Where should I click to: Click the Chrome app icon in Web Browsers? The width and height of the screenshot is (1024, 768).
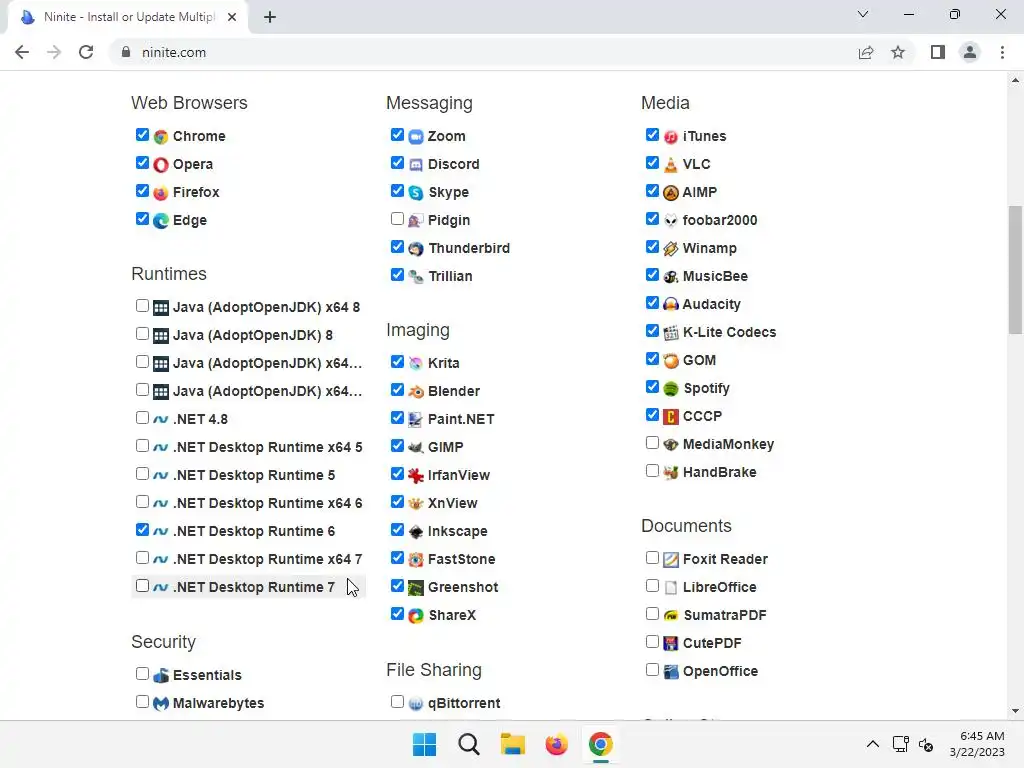[x=161, y=136]
